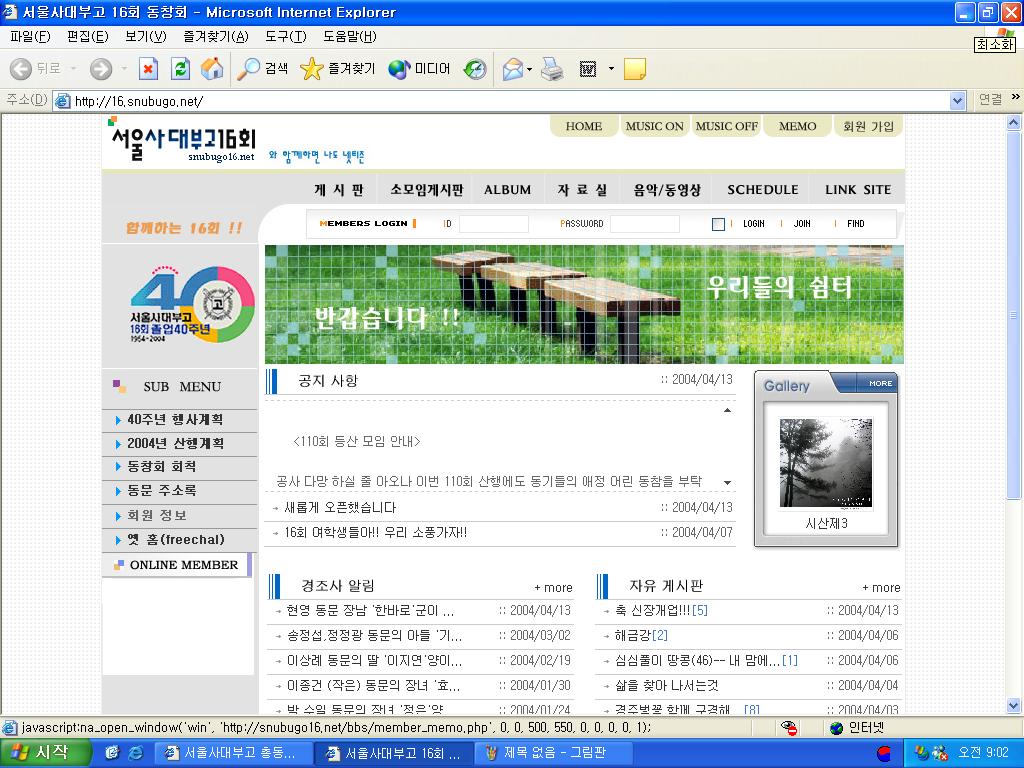Open the Forward button history dropdown

(x=124, y=69)
